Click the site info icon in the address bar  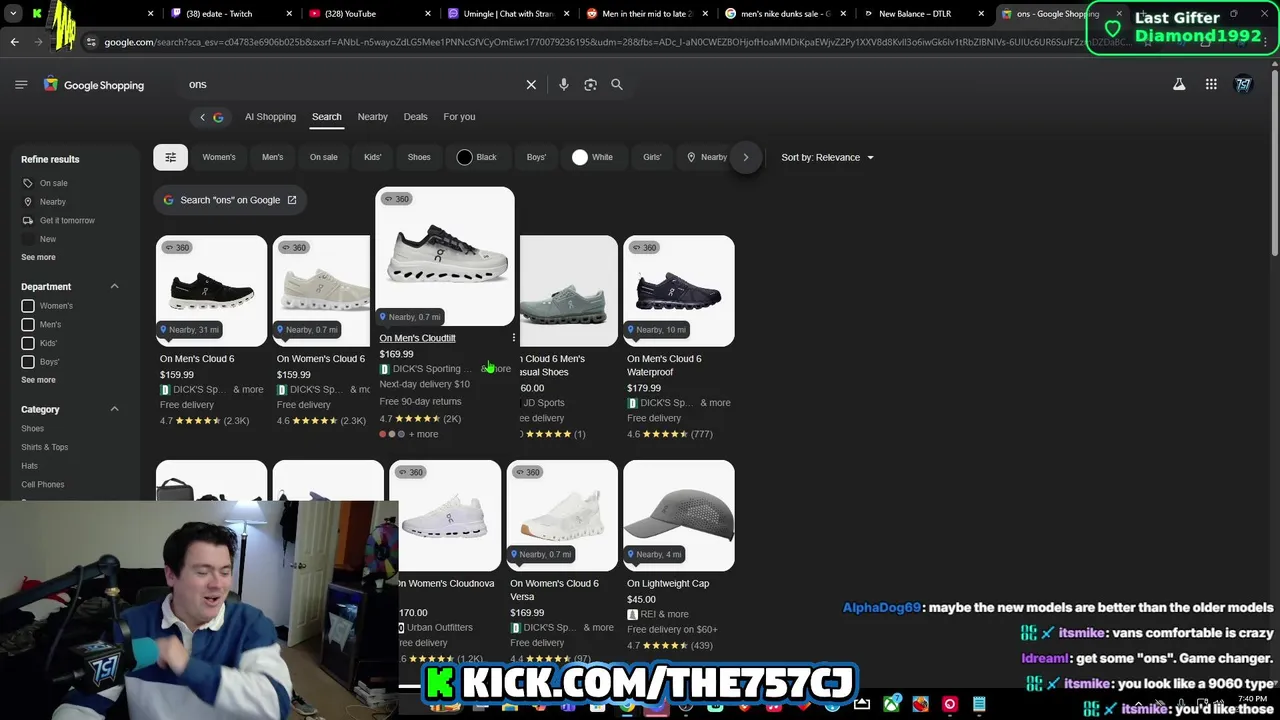pos(91,42)
